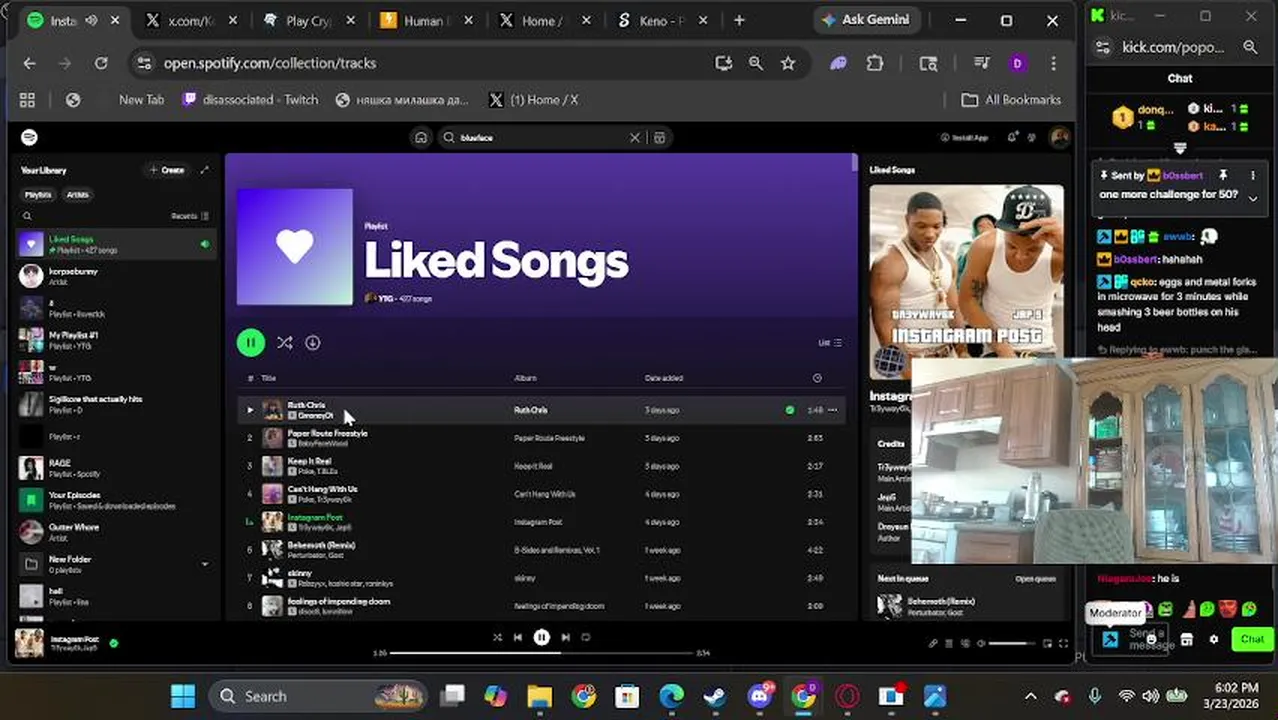This screenshot has width=1278, height=720.
Task: Open new Chrome tab plus button
Action: click(x=739, y=20)
